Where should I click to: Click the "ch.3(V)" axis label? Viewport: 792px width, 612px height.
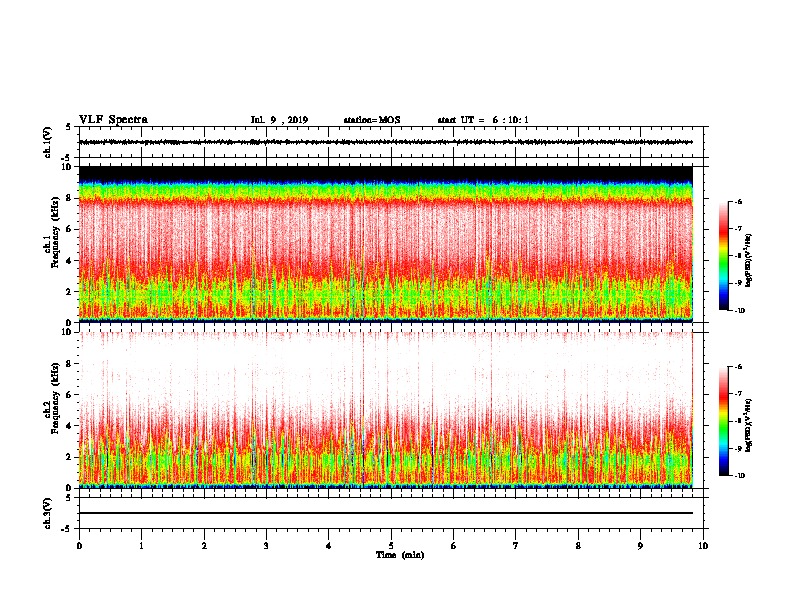click(47, 513)
